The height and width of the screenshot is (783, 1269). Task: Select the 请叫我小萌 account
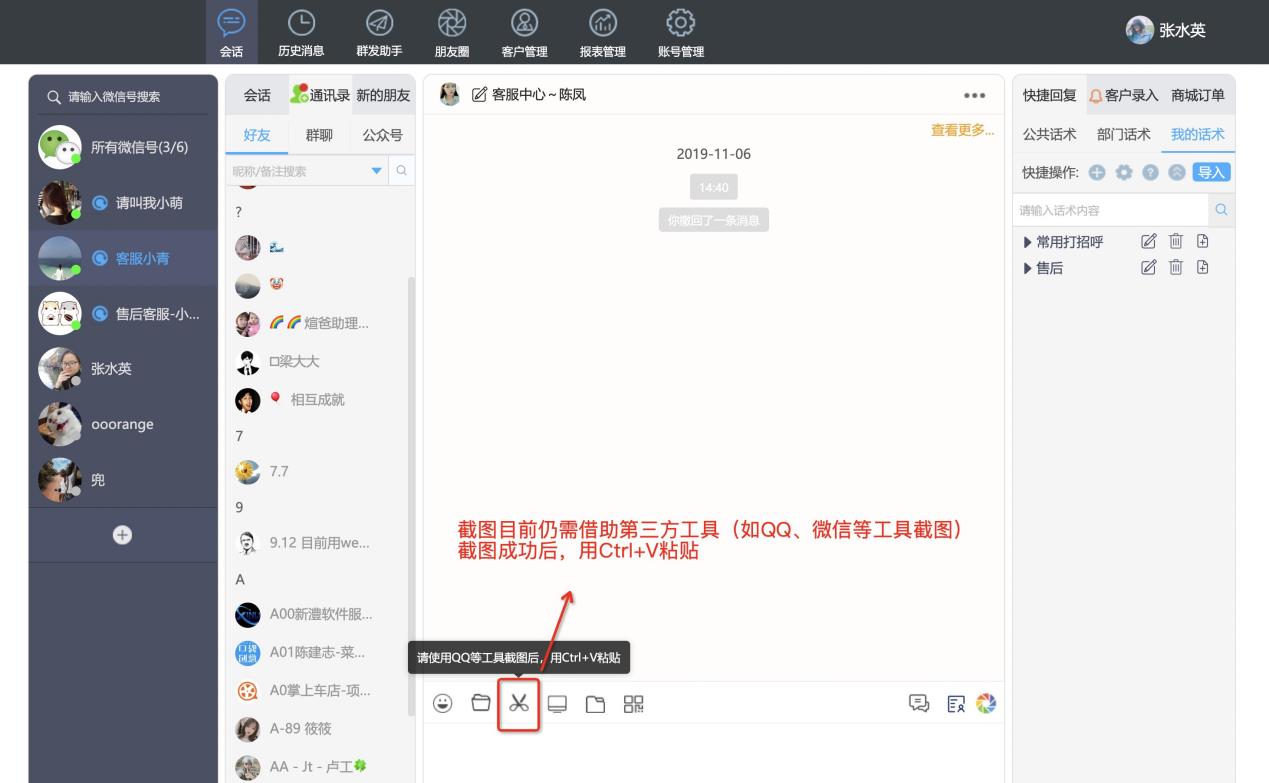click(123, 203)
